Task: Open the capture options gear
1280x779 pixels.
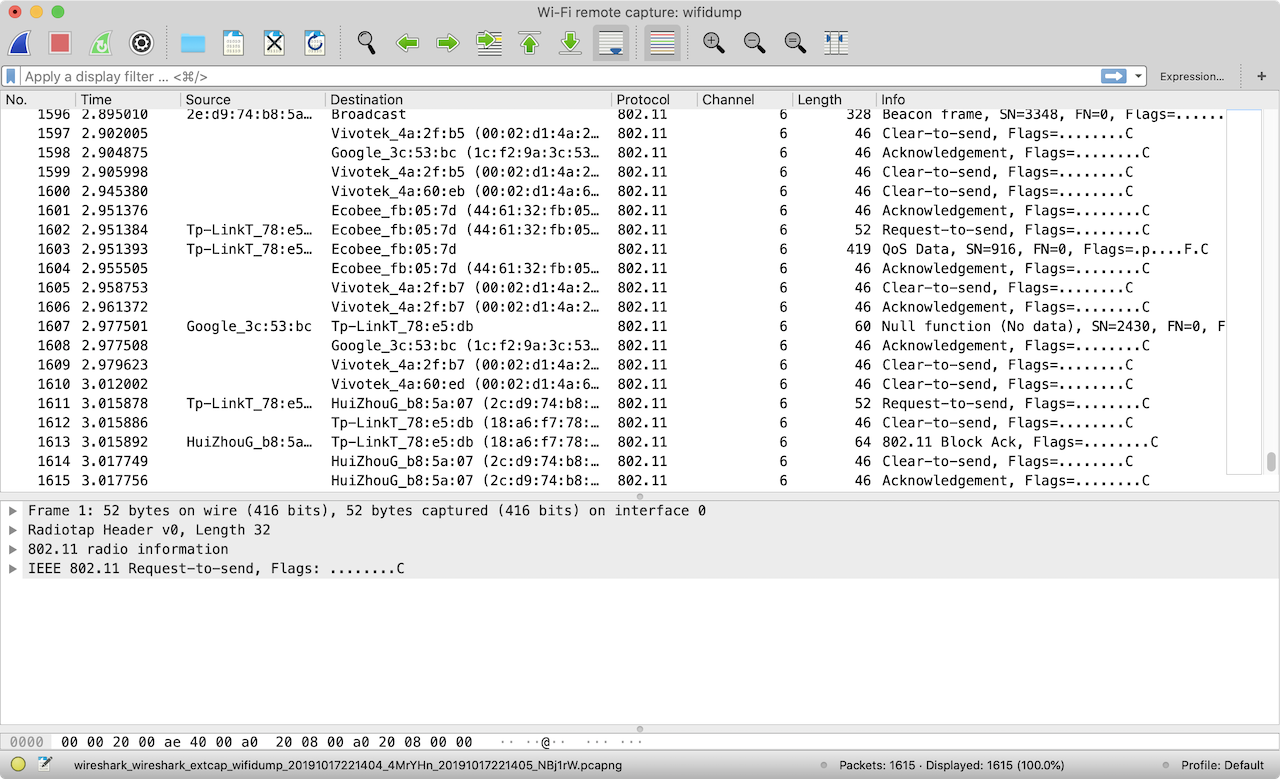Action: 141,43
